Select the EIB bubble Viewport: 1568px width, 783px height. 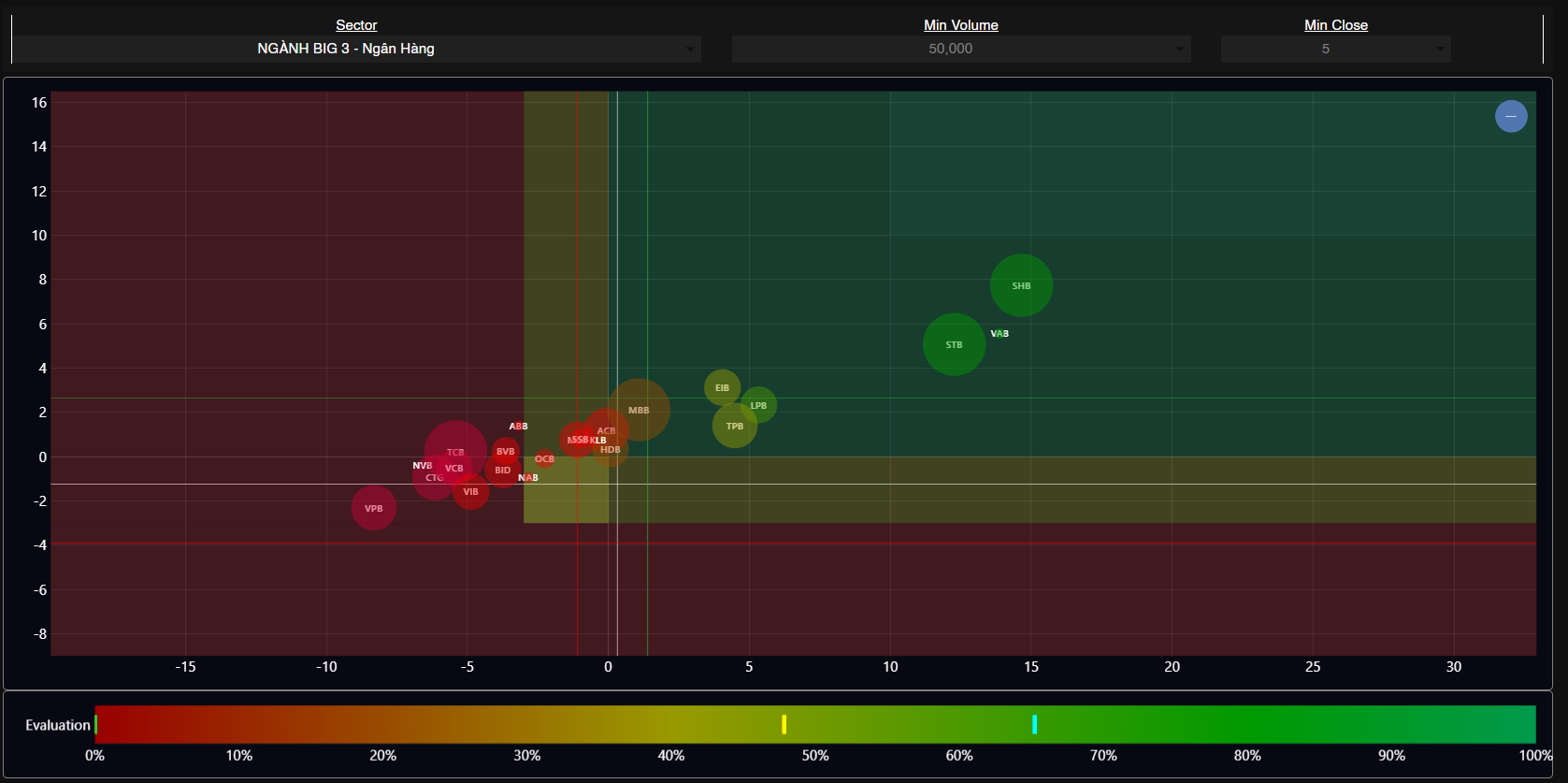tap(721, 386)
